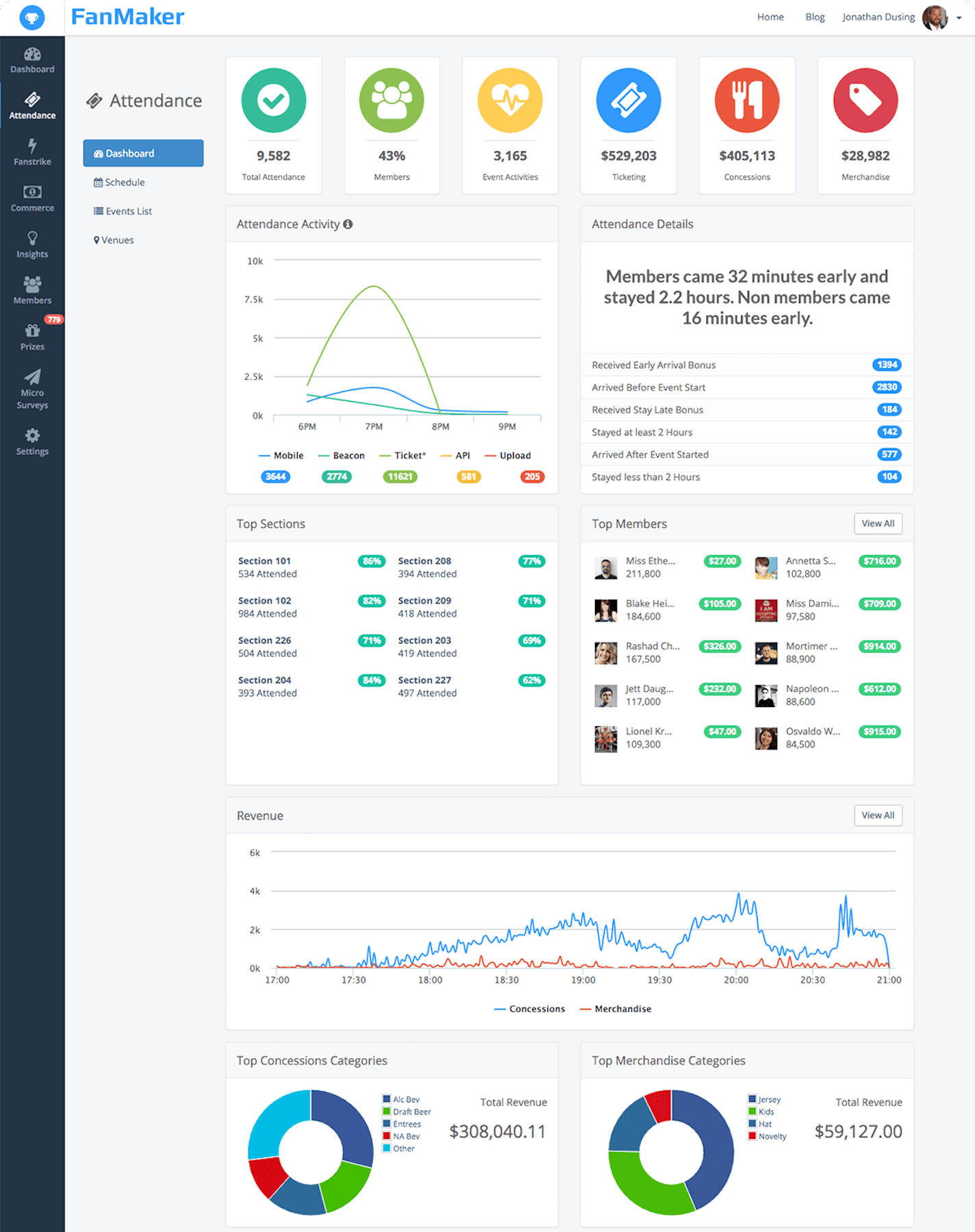
Task: Click the Alc Bev legend color swatch
Action: coord(387,1099)
